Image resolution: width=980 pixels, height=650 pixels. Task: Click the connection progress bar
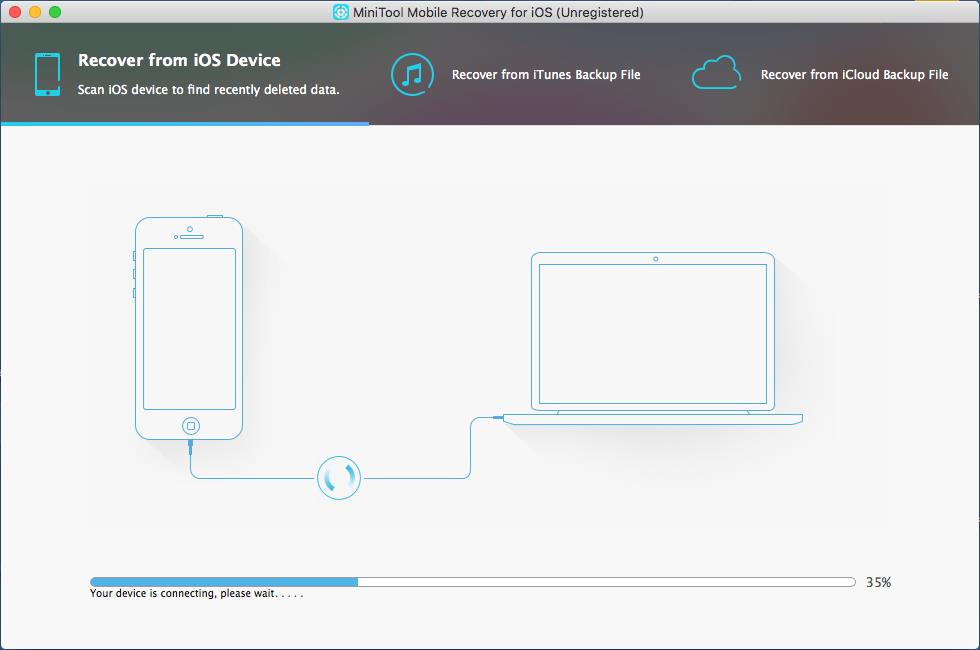[472, 582]
